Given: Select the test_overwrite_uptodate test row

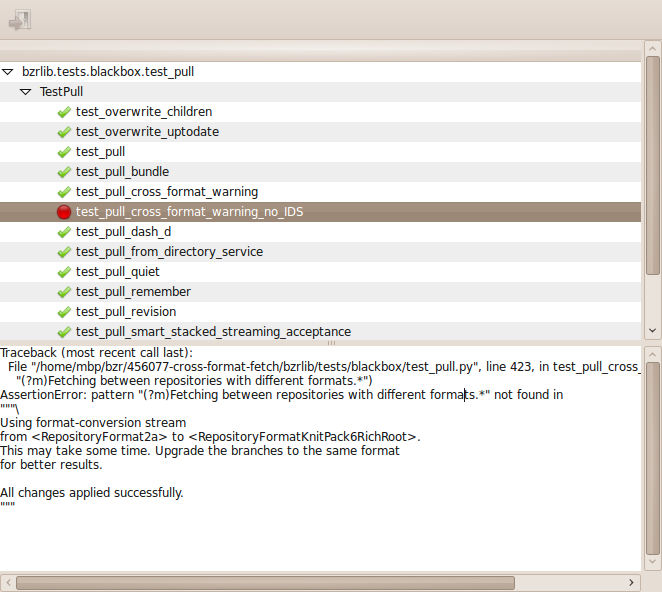Looking at the screenshot, I should coord(320,132).
